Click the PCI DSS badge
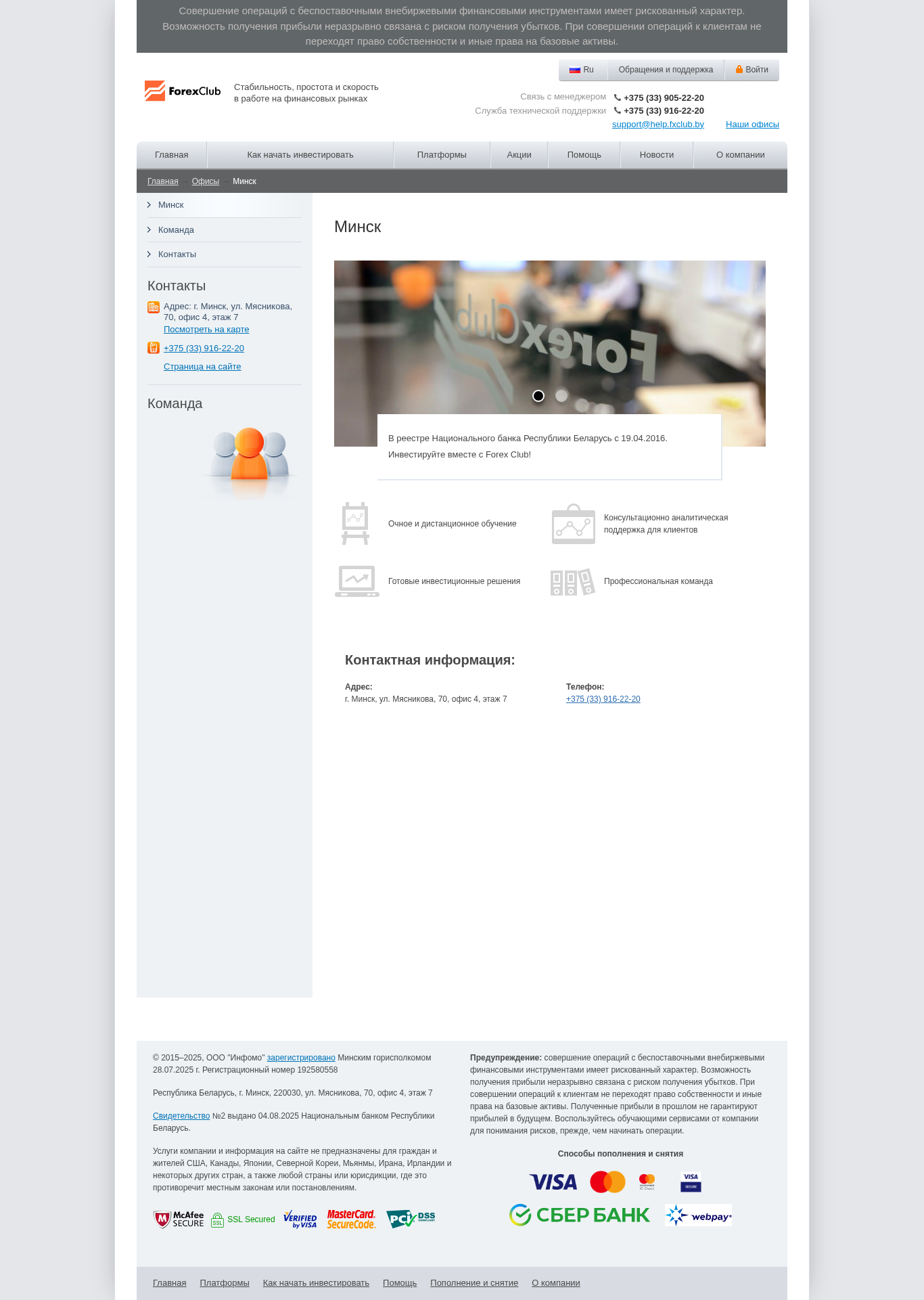Viewport: 924px width, 1300px height. [x=411, y=1219]
